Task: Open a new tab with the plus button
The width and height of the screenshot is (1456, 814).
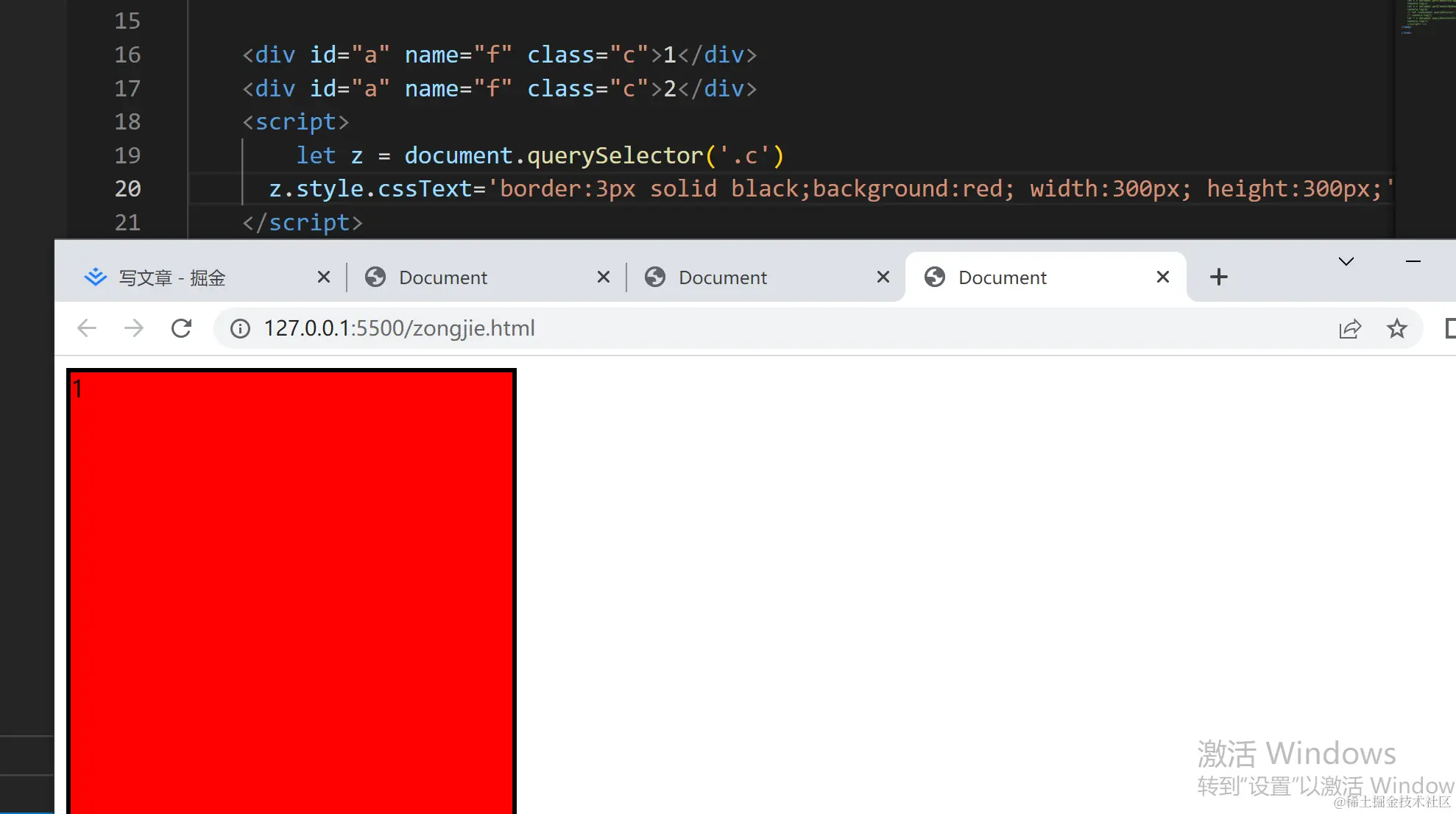Action: click(1218, 277)
